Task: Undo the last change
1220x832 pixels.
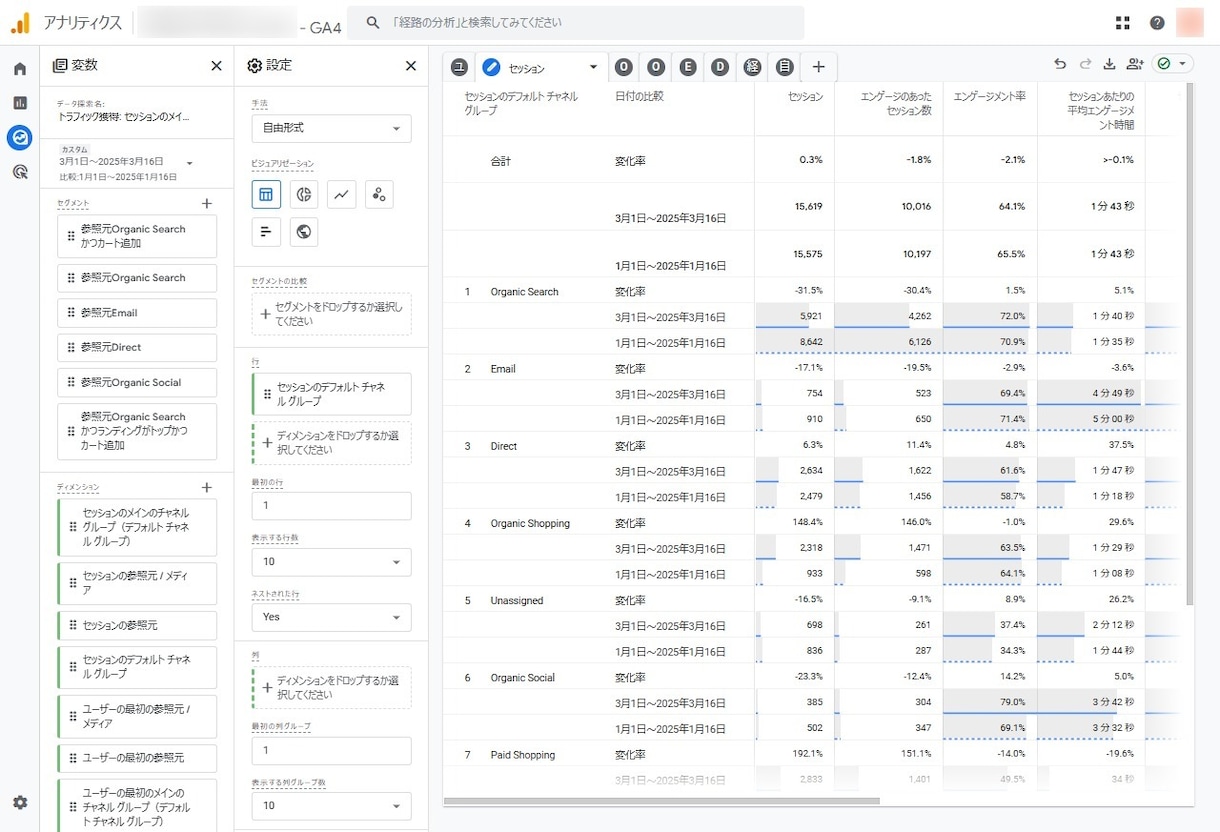Action: [x=1060, y=64]
